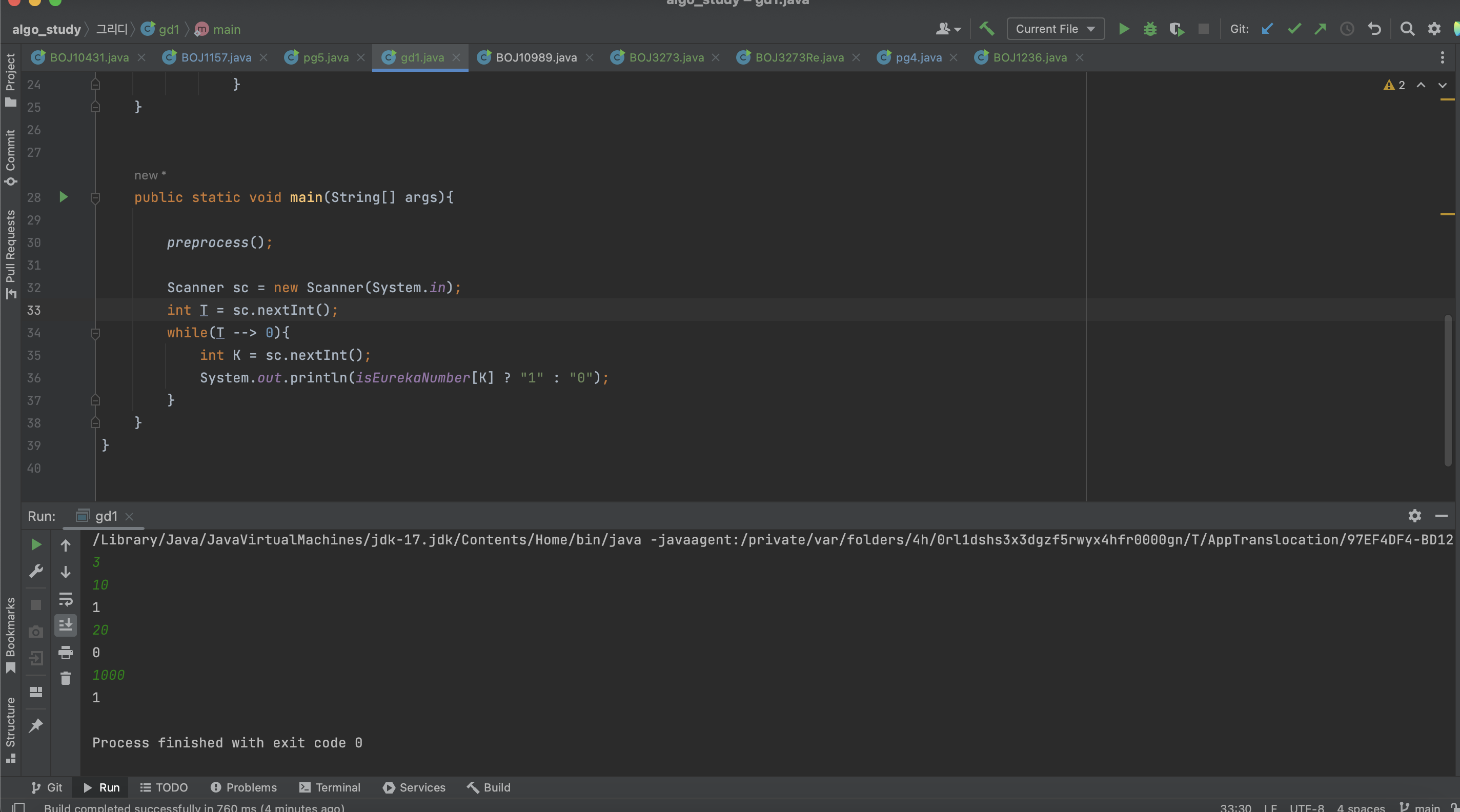Clear console output with the trash icon
1460x812 pixels.
pos(66,678)
